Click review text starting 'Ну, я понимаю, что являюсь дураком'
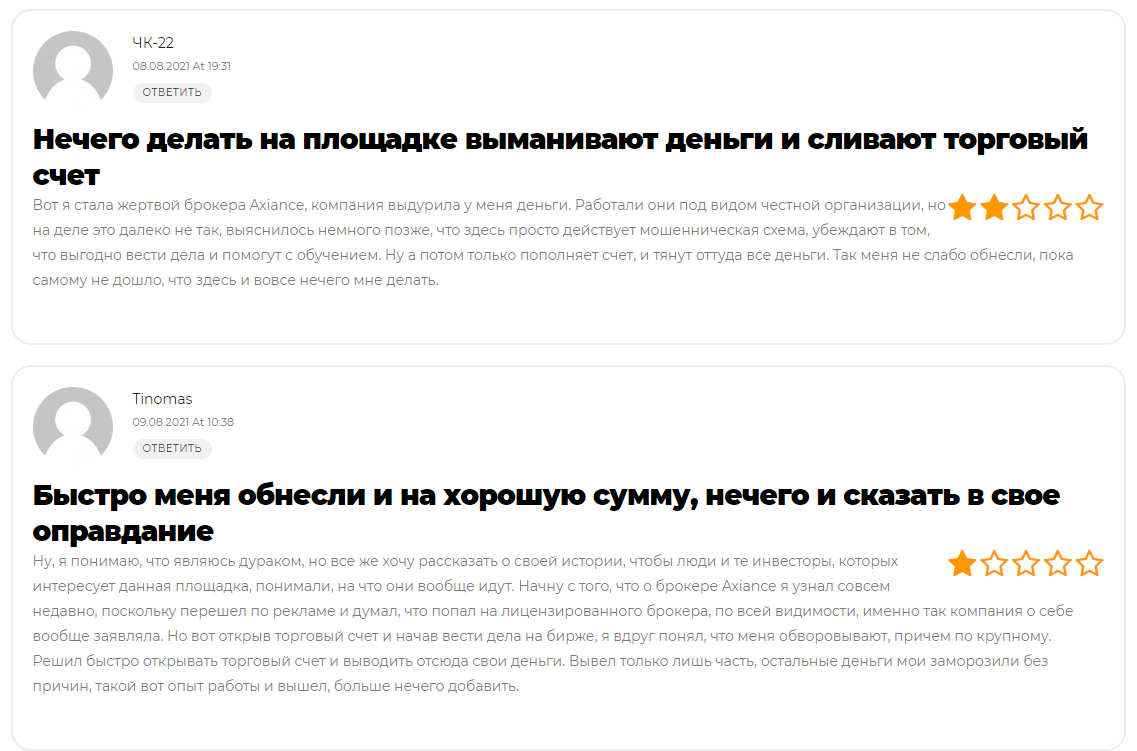 pos(553,623)
